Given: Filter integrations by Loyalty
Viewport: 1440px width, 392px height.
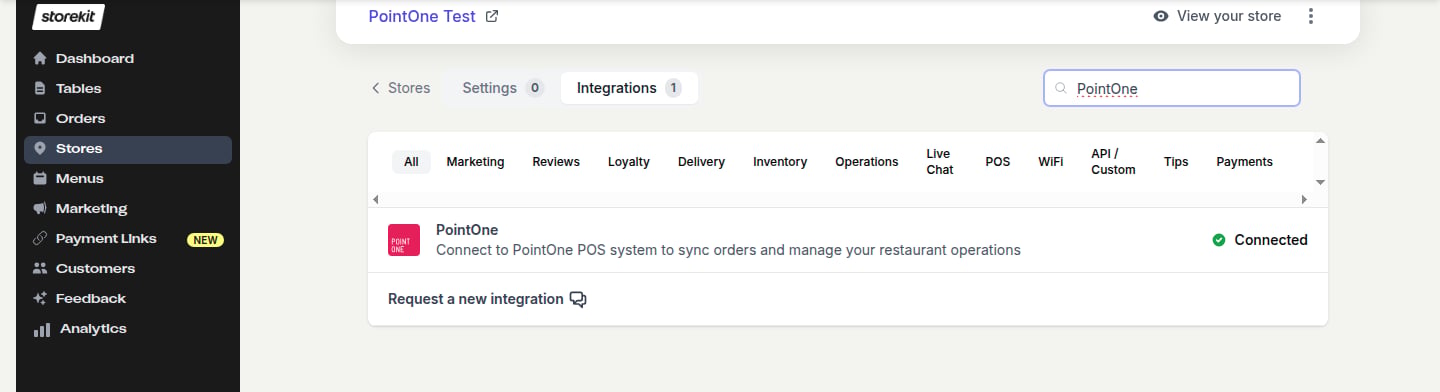Looking at the screenshot, I should click(629, 162).
